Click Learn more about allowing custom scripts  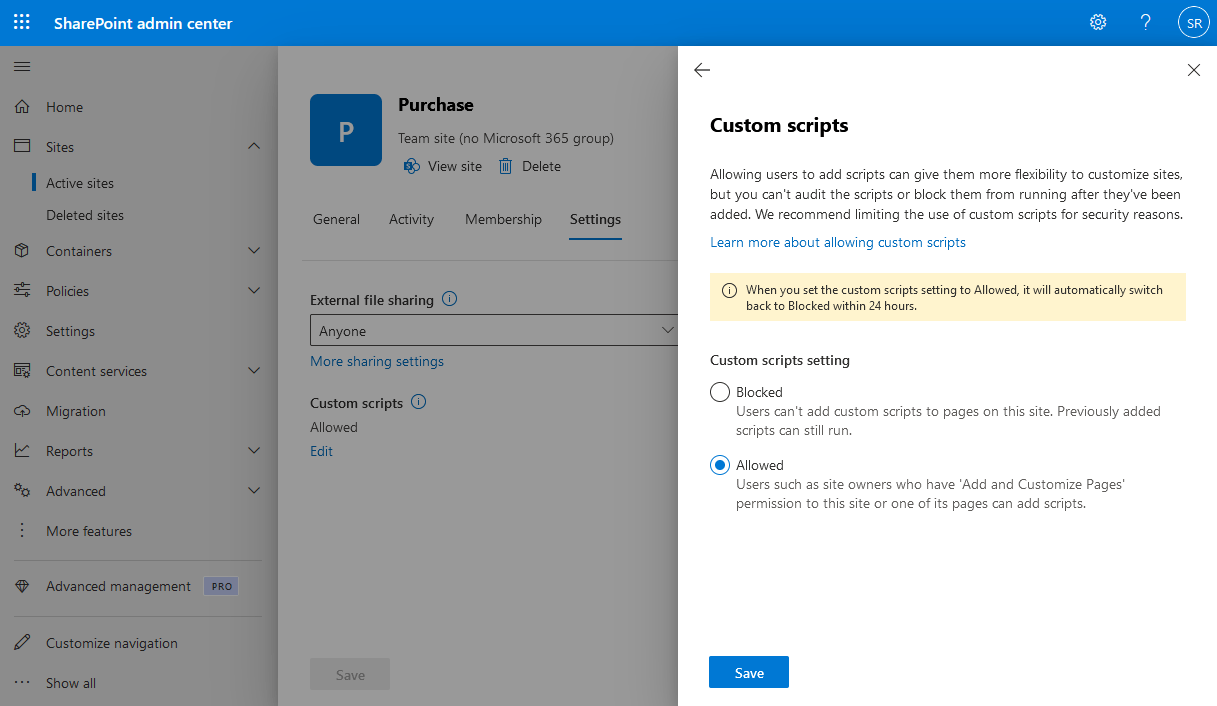(x=838, y=242)
